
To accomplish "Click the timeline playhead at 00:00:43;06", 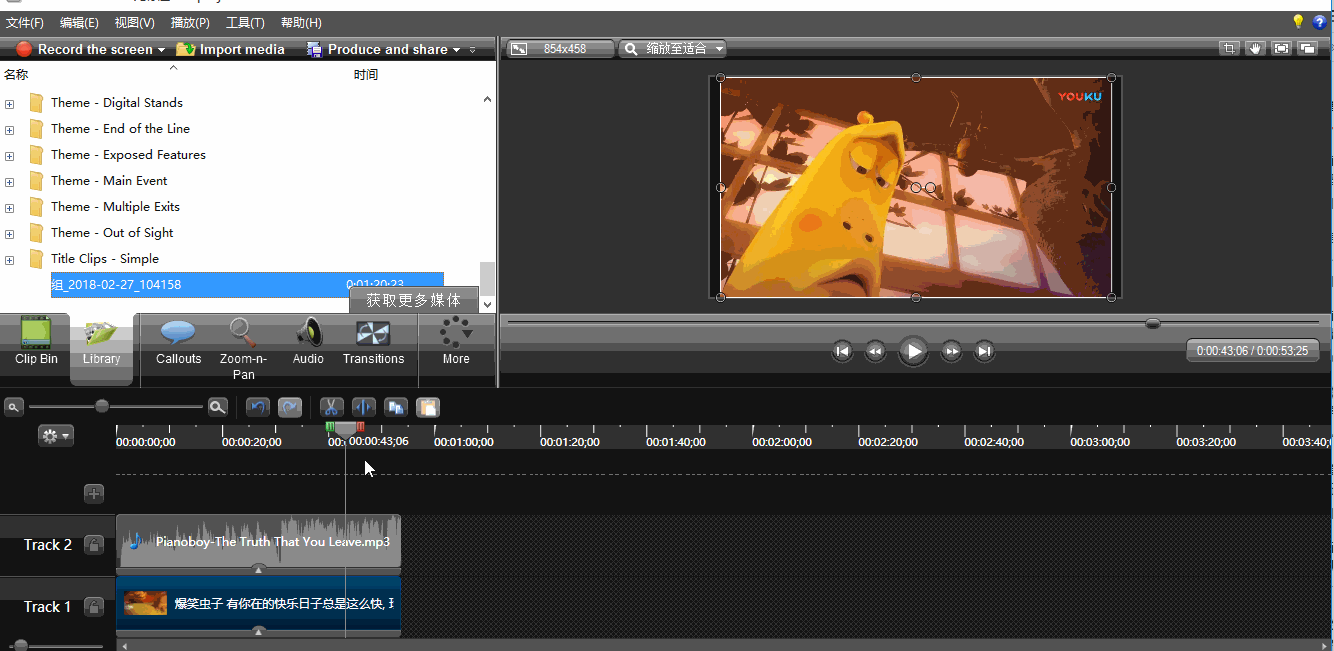I will 345,430.
